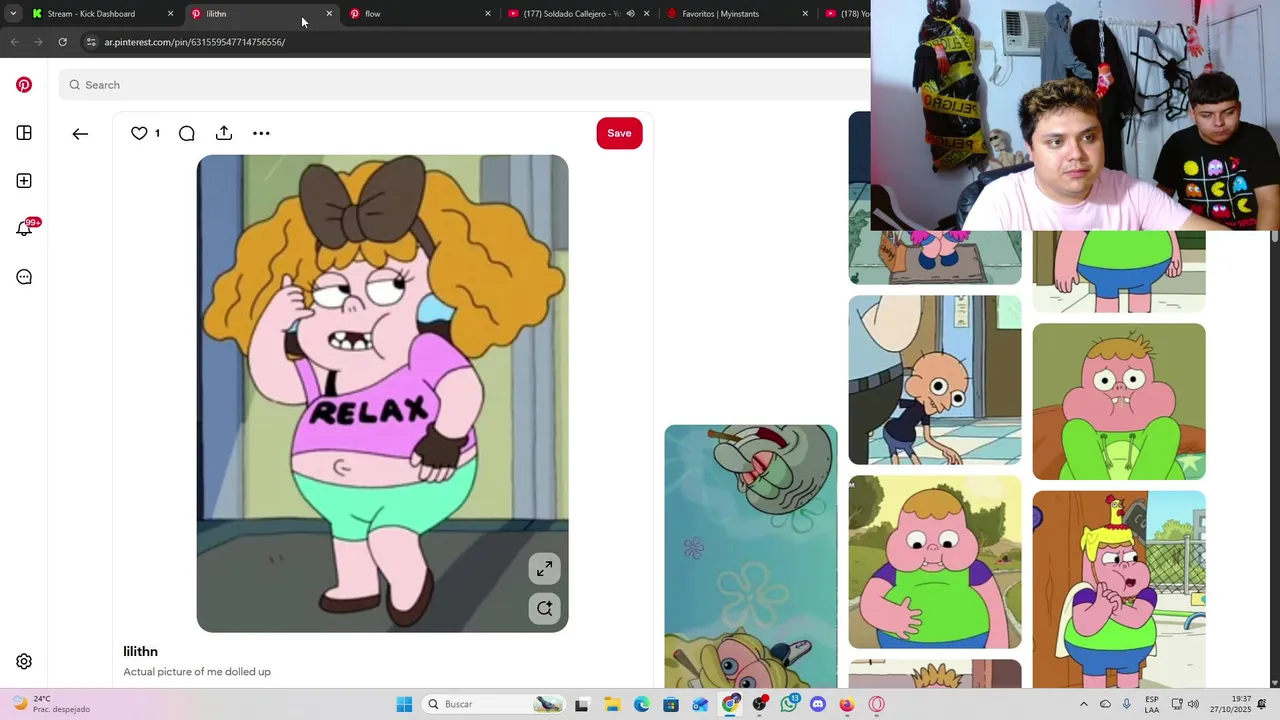
Task: Click the Pinterest logo icon
Action: click(x=24, y=85)
